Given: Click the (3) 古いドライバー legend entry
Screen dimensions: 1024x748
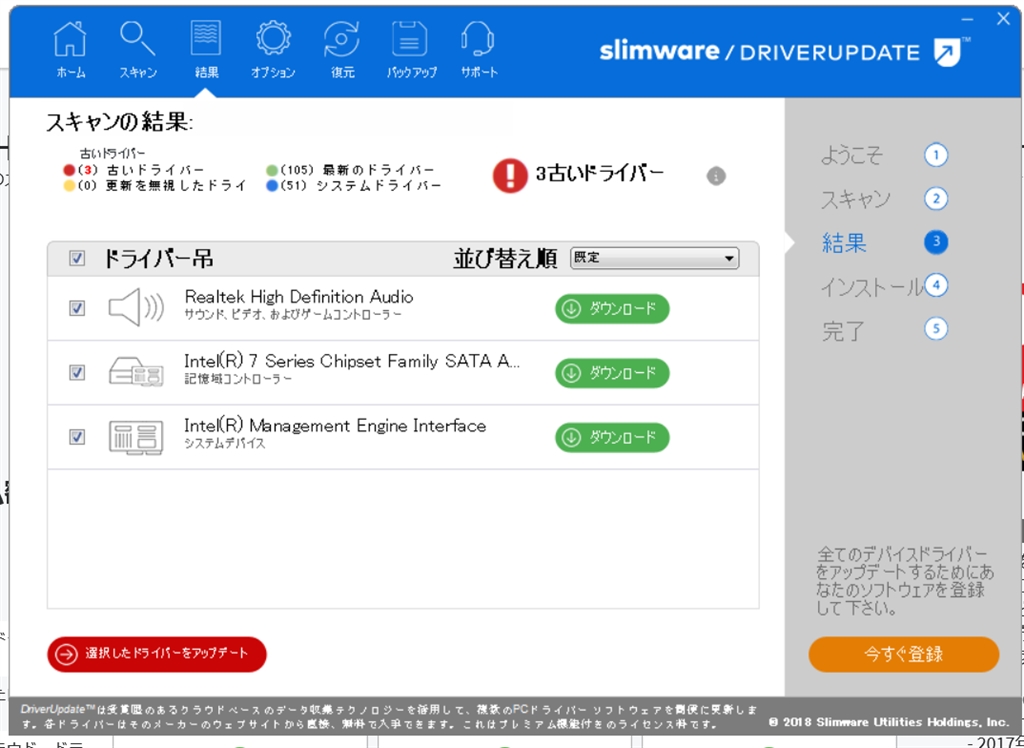Looking at the screenshot, I should (134, 171).
